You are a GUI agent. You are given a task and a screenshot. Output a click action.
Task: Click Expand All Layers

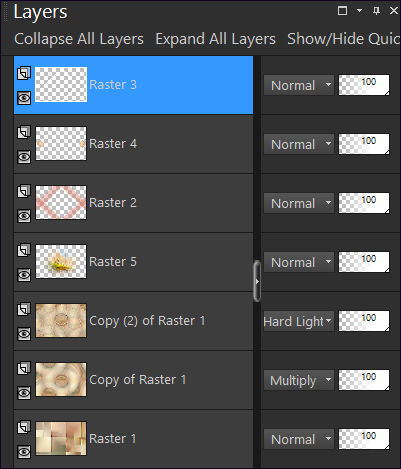(x=215, y=39)
